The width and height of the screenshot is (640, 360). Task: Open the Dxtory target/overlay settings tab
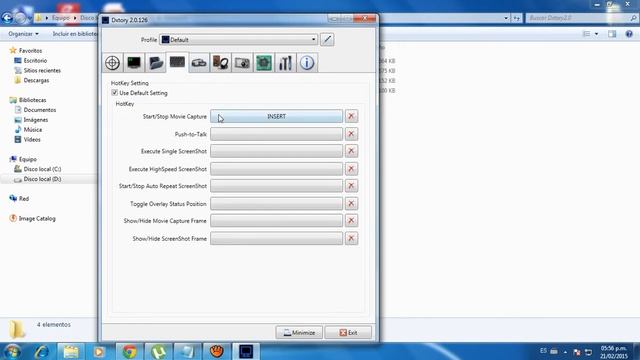click(113, 63)
